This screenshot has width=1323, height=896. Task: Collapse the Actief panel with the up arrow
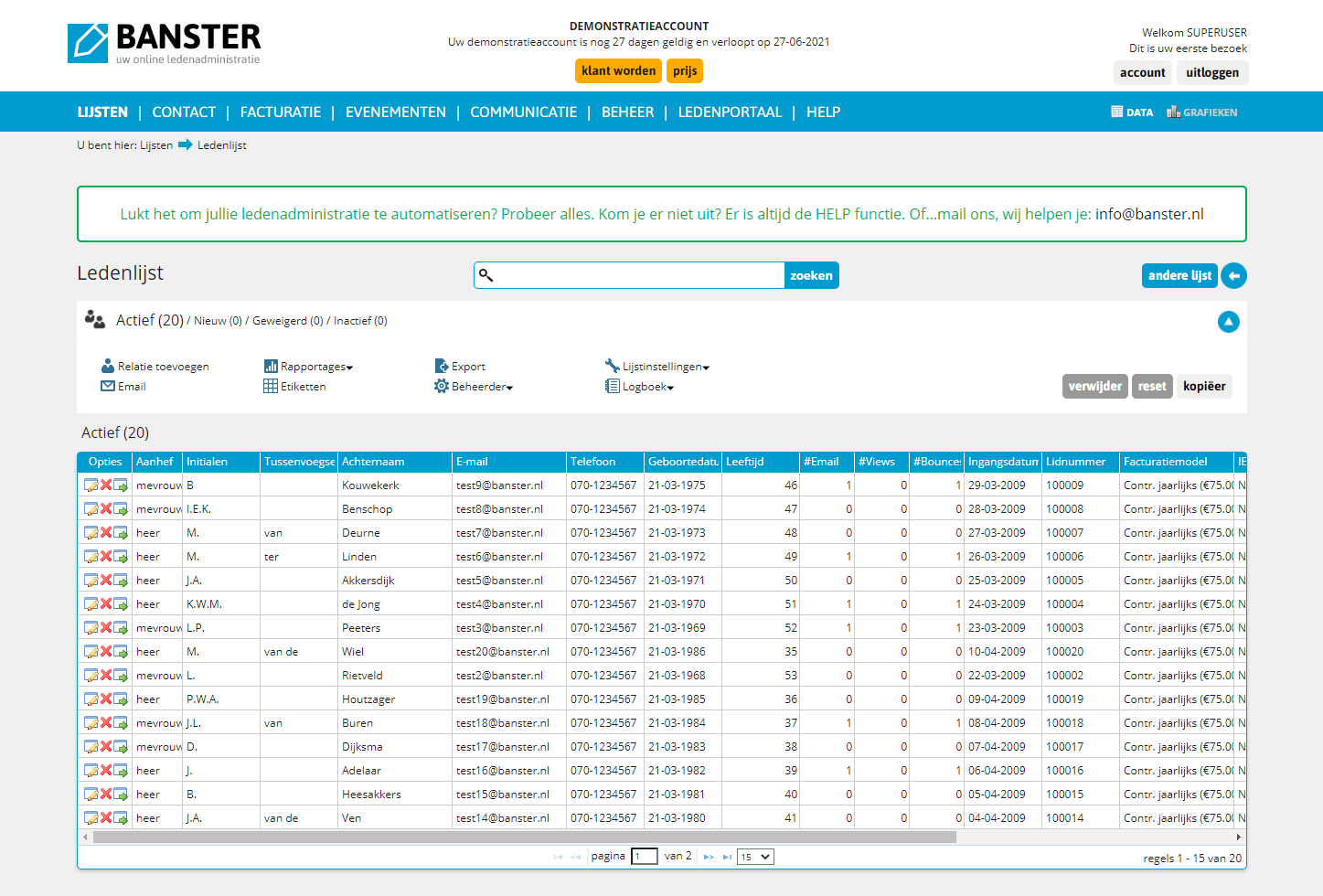(x=1228, y=322)
